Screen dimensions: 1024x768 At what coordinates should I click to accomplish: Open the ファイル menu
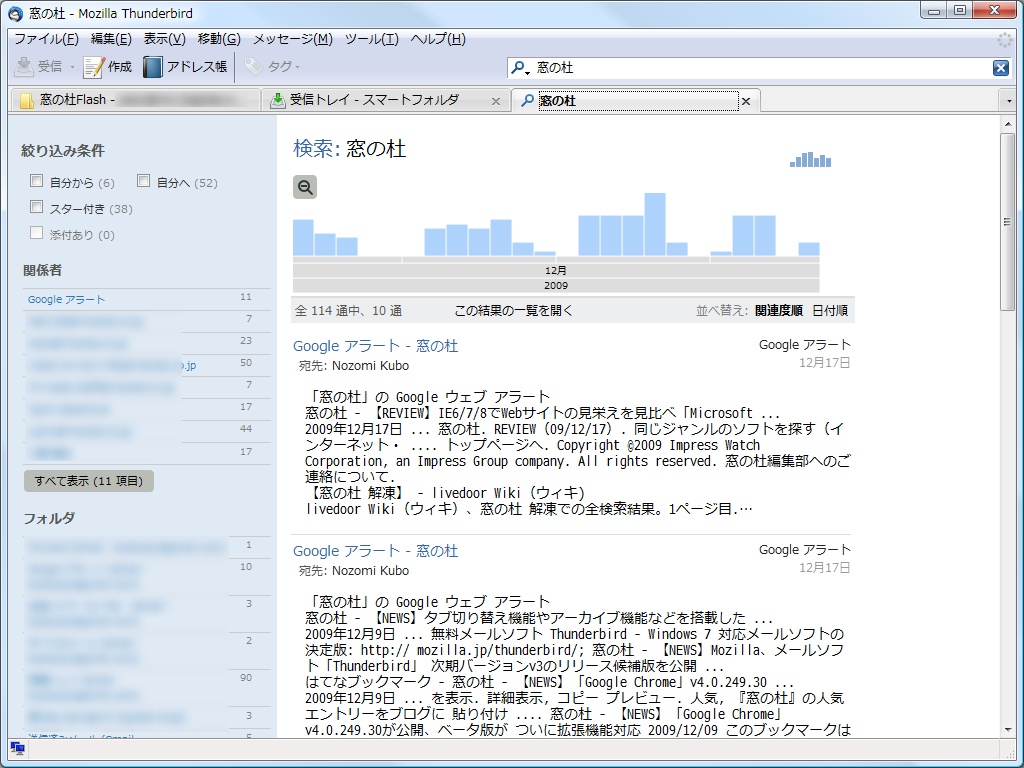(x=46, y=39)
